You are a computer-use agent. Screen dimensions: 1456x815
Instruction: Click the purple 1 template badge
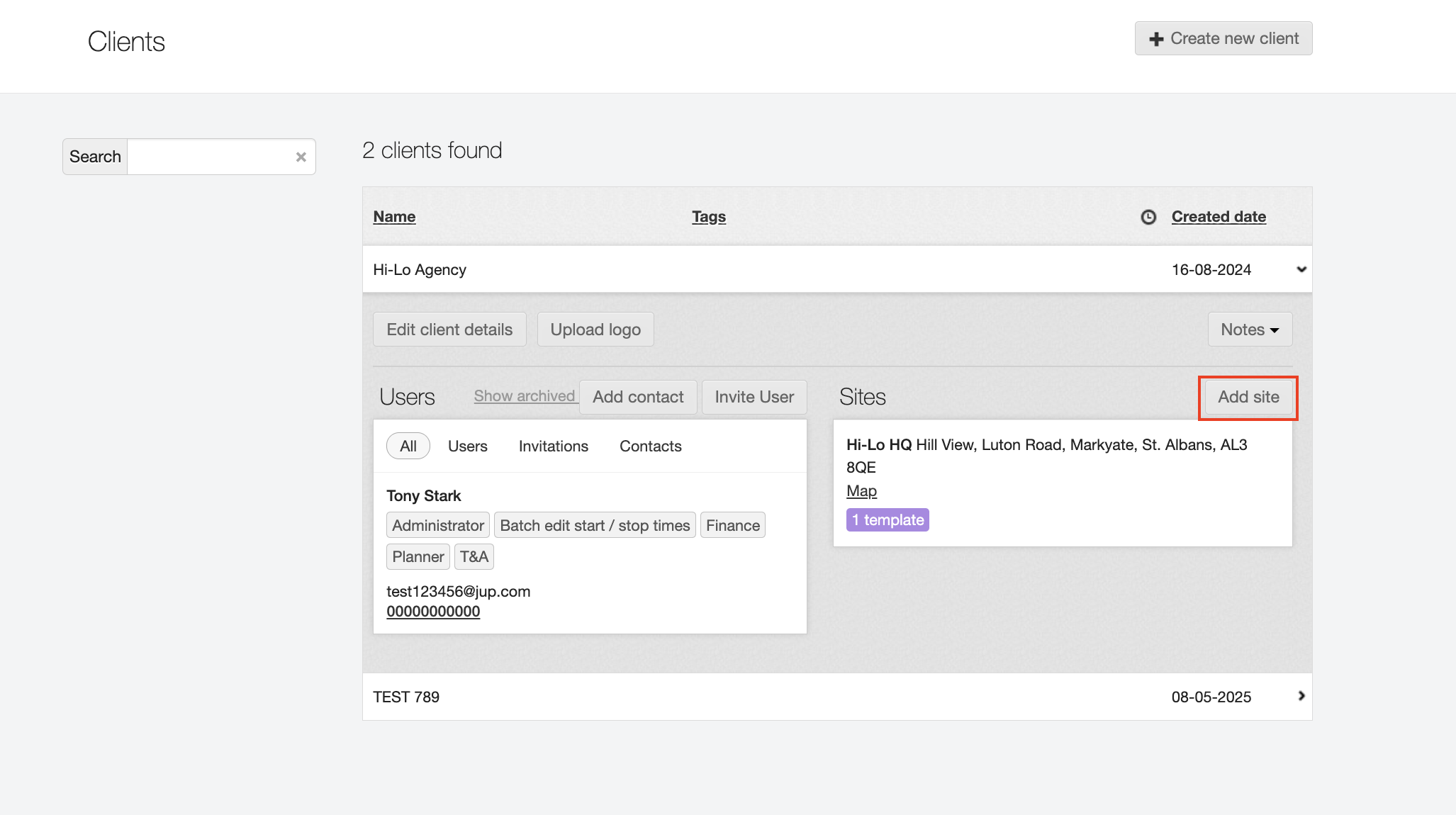[887, 519]
